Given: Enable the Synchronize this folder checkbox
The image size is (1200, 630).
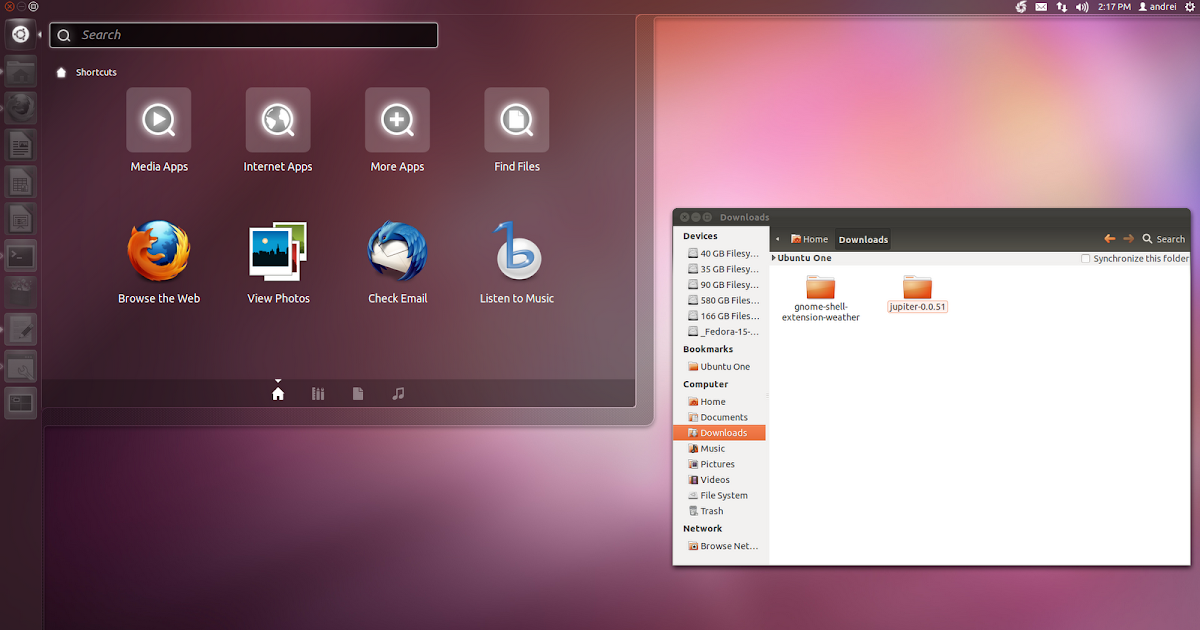Looking at the screenshot, I should click(x=1086, y=259).
